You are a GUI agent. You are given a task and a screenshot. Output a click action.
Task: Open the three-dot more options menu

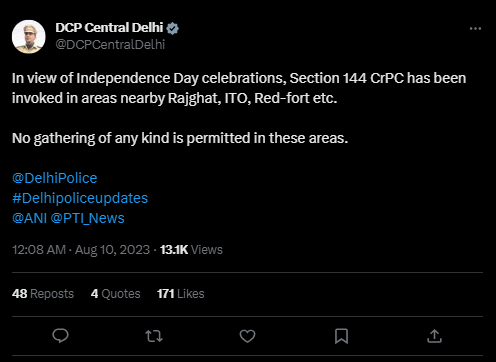(475, 29)
